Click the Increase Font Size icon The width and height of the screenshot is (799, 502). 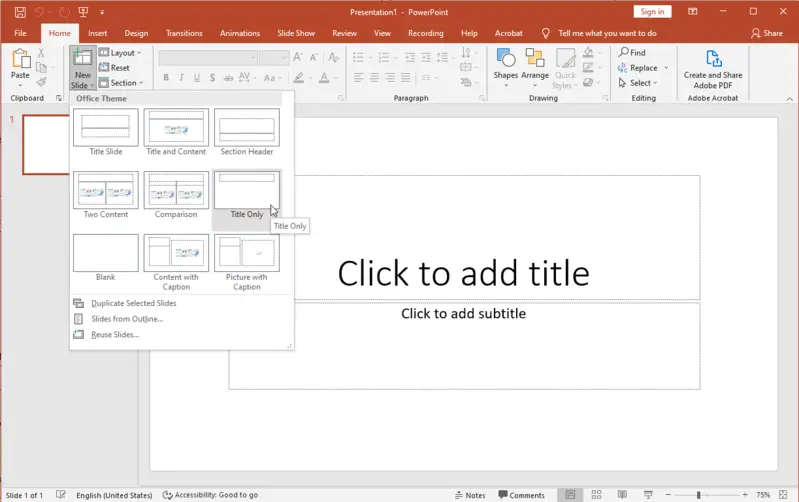(298, 57)
